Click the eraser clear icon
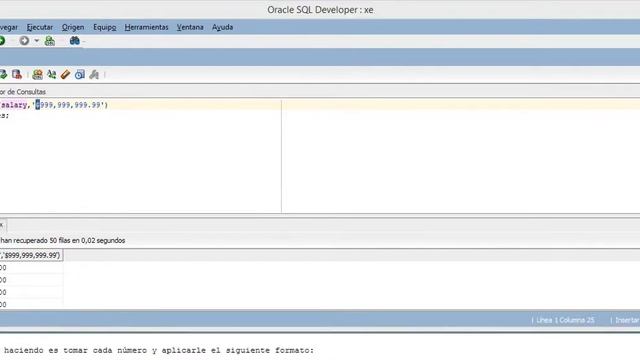 click(x=65, y=74)
